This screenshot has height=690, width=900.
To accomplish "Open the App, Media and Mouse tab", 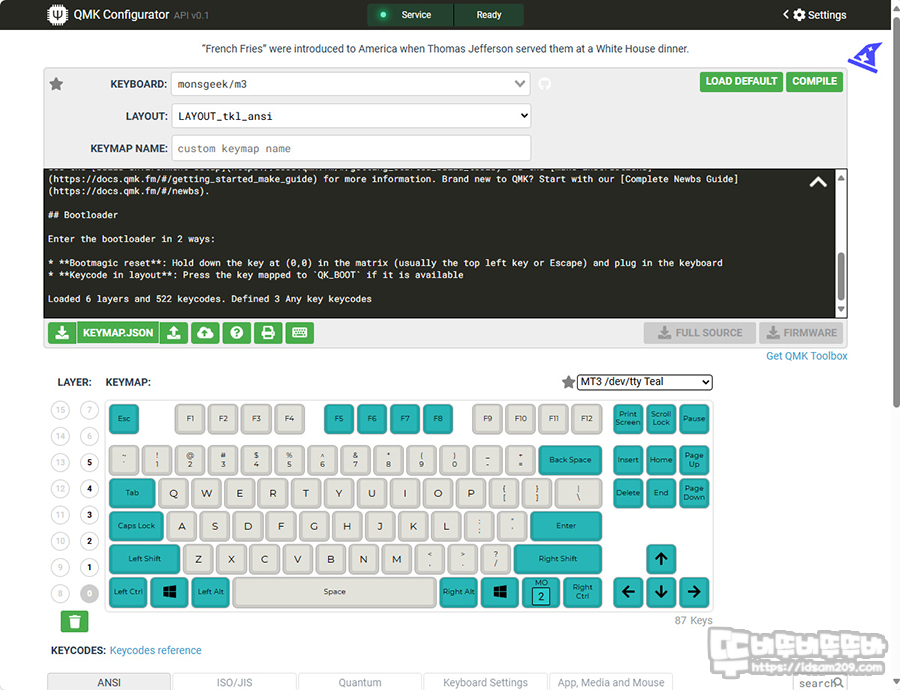I will click(x=611, y=682).
